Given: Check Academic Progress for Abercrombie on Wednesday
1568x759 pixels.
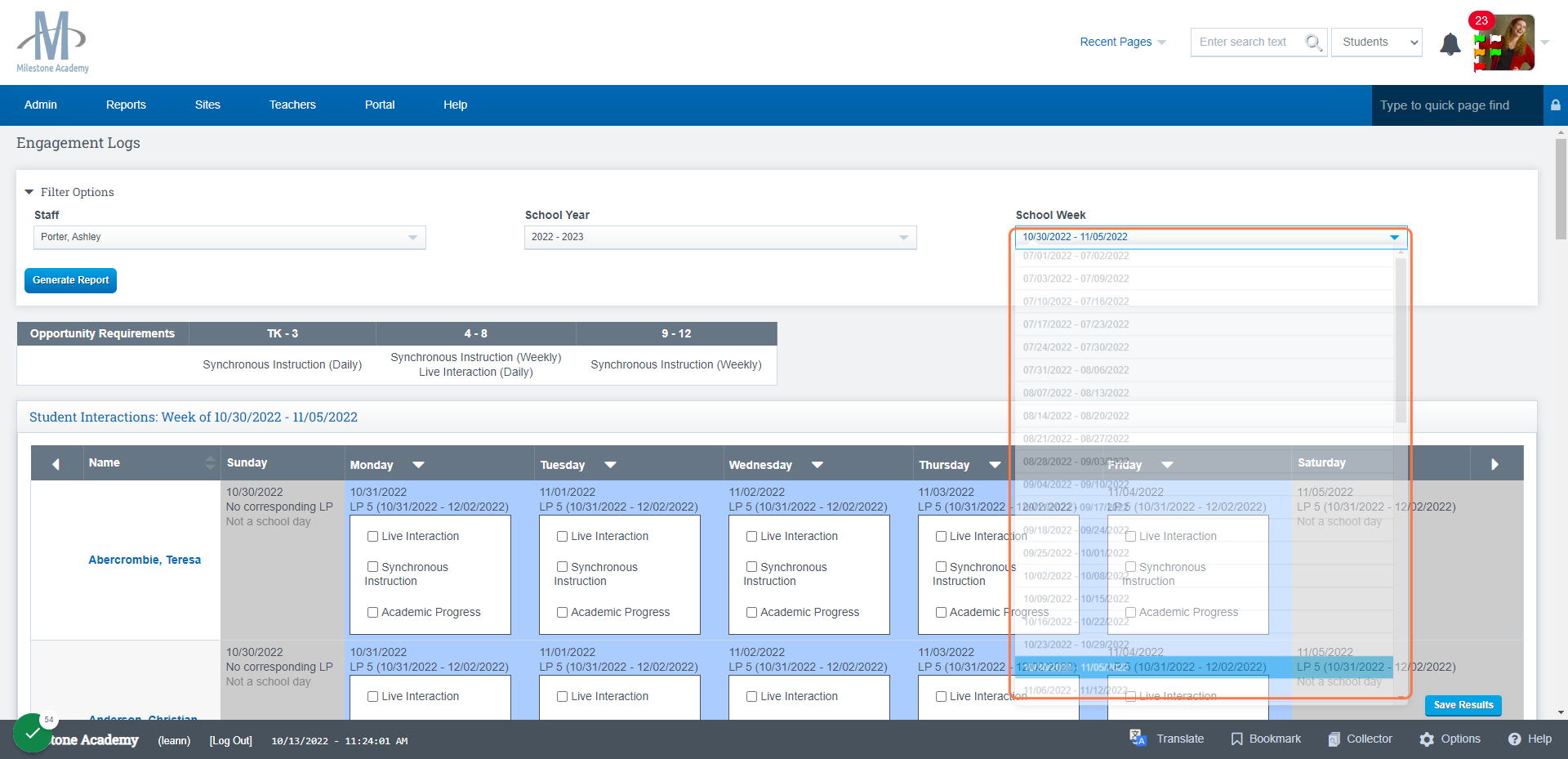Looking at the screenshot, I should tap(751, 612).
